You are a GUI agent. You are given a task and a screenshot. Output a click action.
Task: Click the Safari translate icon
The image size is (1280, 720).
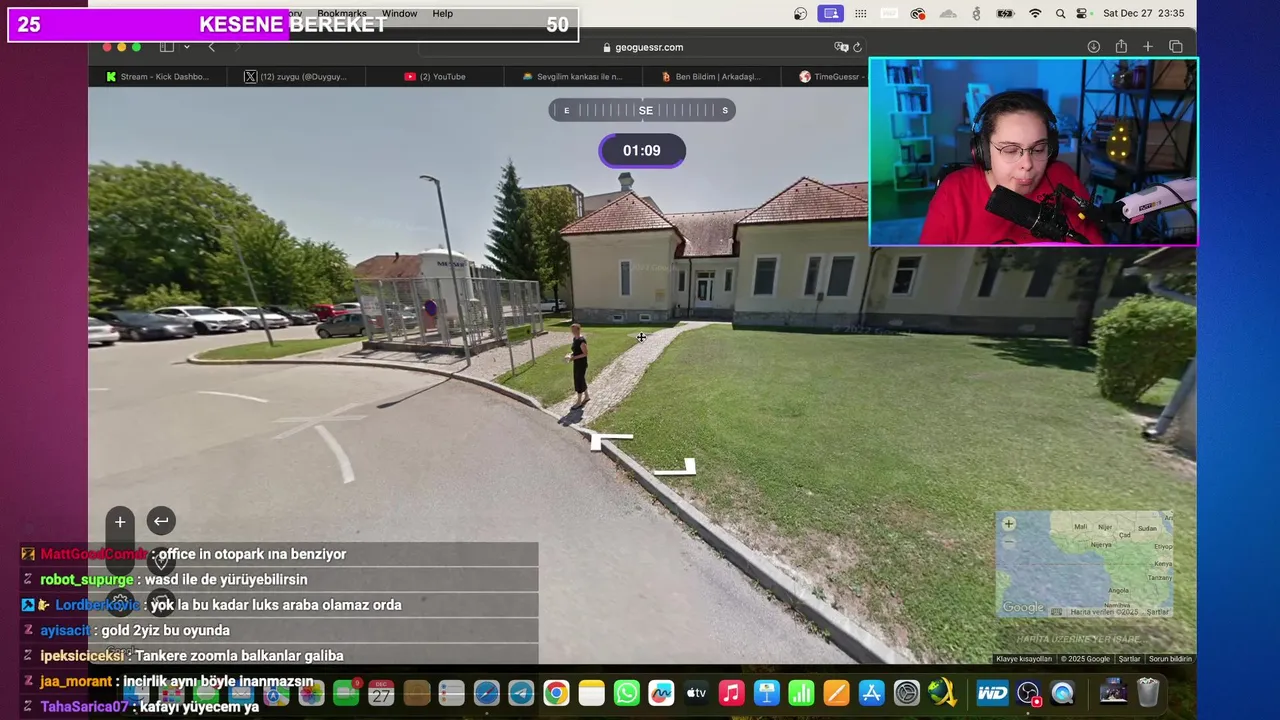841,47
